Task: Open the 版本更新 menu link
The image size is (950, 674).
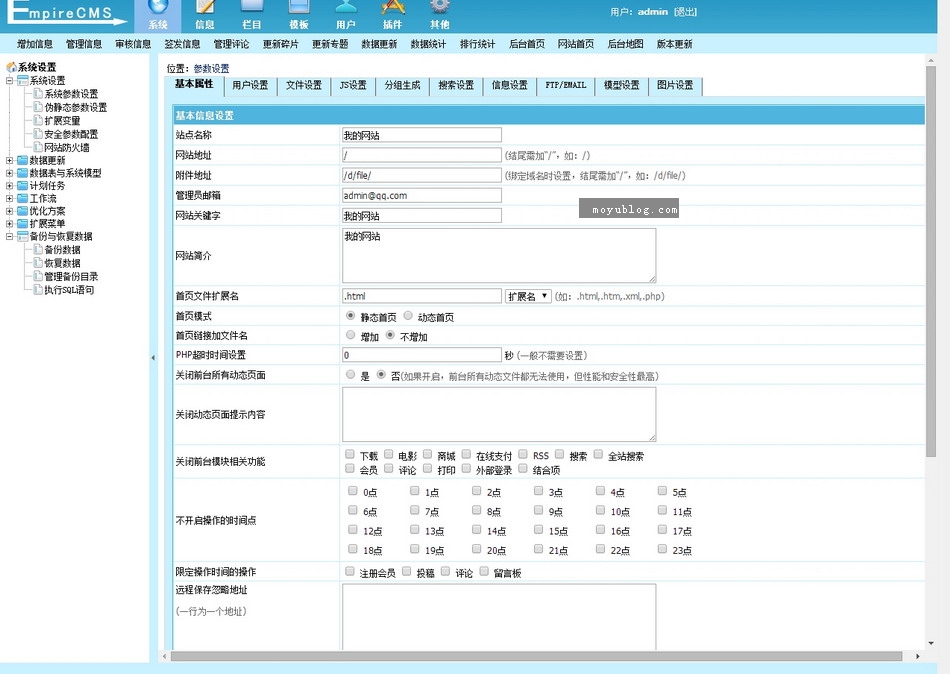Action: coord(674,44)
